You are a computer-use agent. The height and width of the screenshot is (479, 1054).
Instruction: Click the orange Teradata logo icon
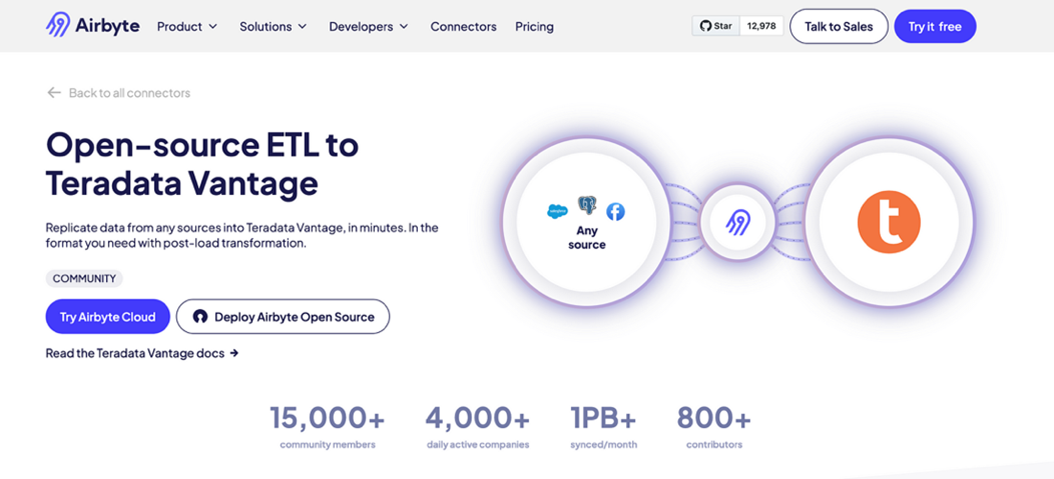pos(889,222)
